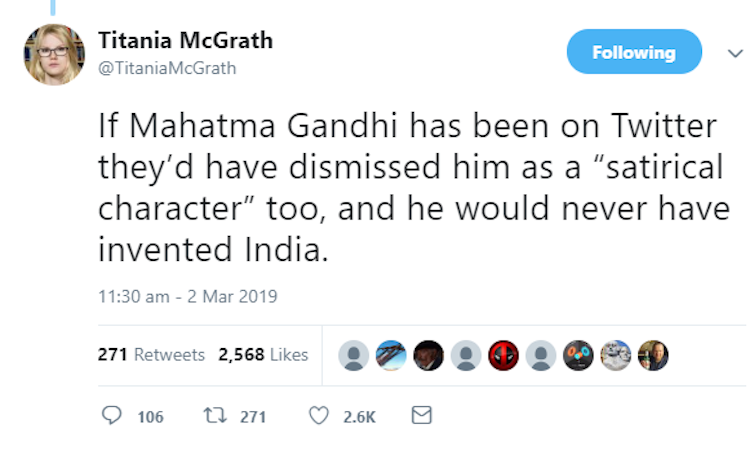Click the 2.6K like count
The height and width of the screenshot is (464, 754).
coord(358,417)
